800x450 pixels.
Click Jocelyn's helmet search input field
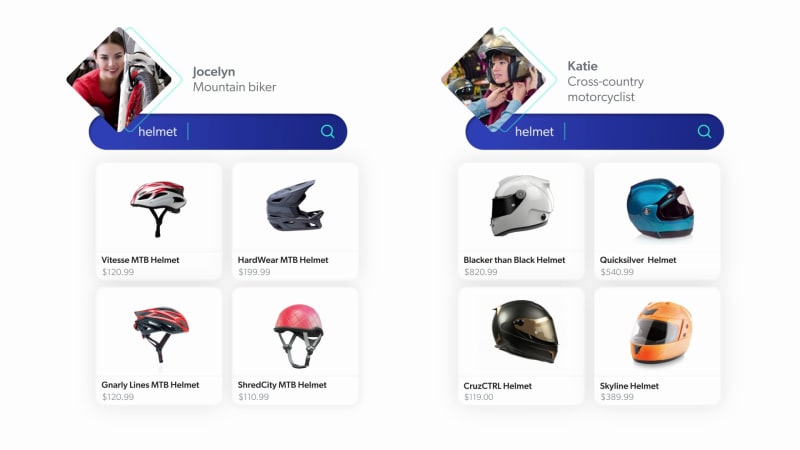pos(218,132)
